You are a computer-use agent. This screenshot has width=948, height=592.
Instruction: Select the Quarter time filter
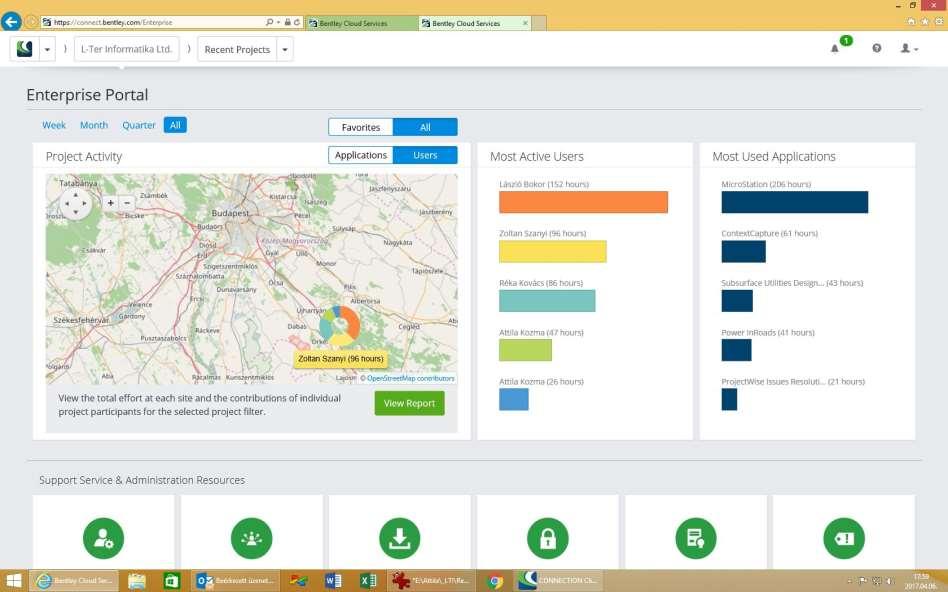click(x=139, y=125)
